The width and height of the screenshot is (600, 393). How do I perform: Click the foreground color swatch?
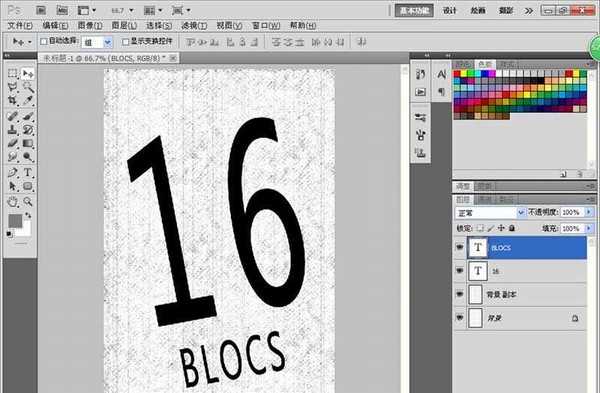15,220
